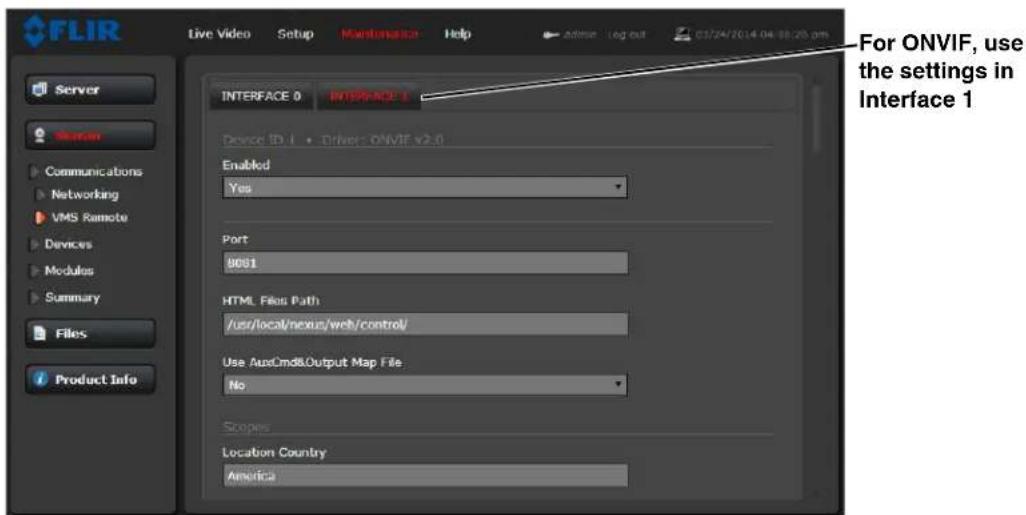Open the Product Info section
The width and height of the screenshot is (1026, 515).
pyautogui.click(x=90, y=380)
